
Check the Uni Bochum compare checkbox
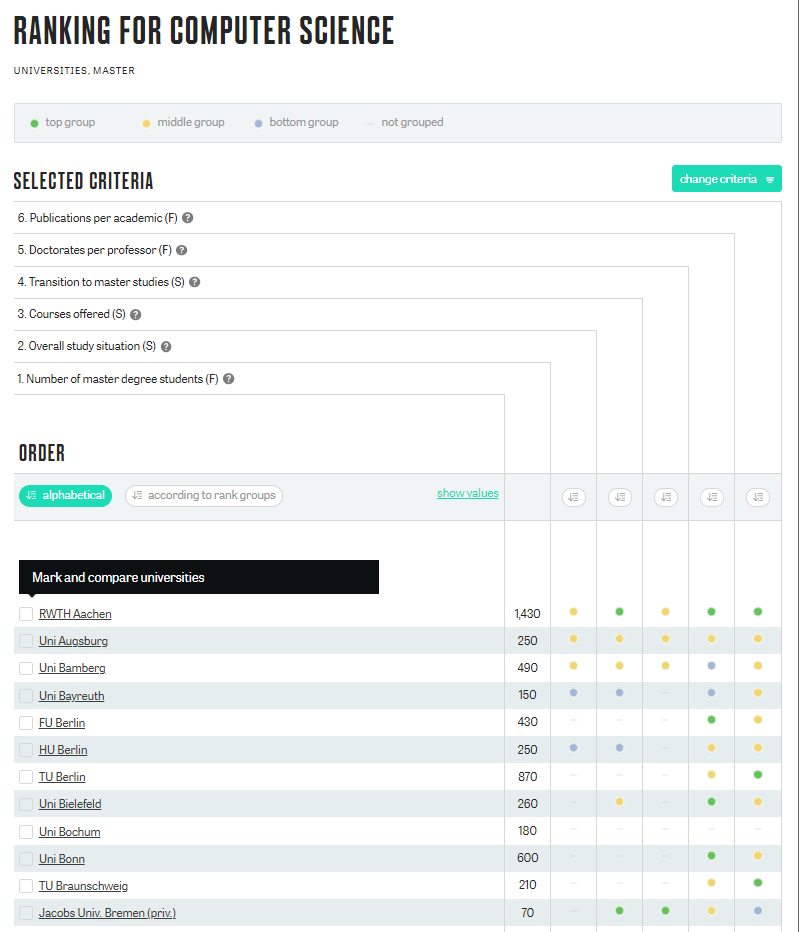click(26, 832)
